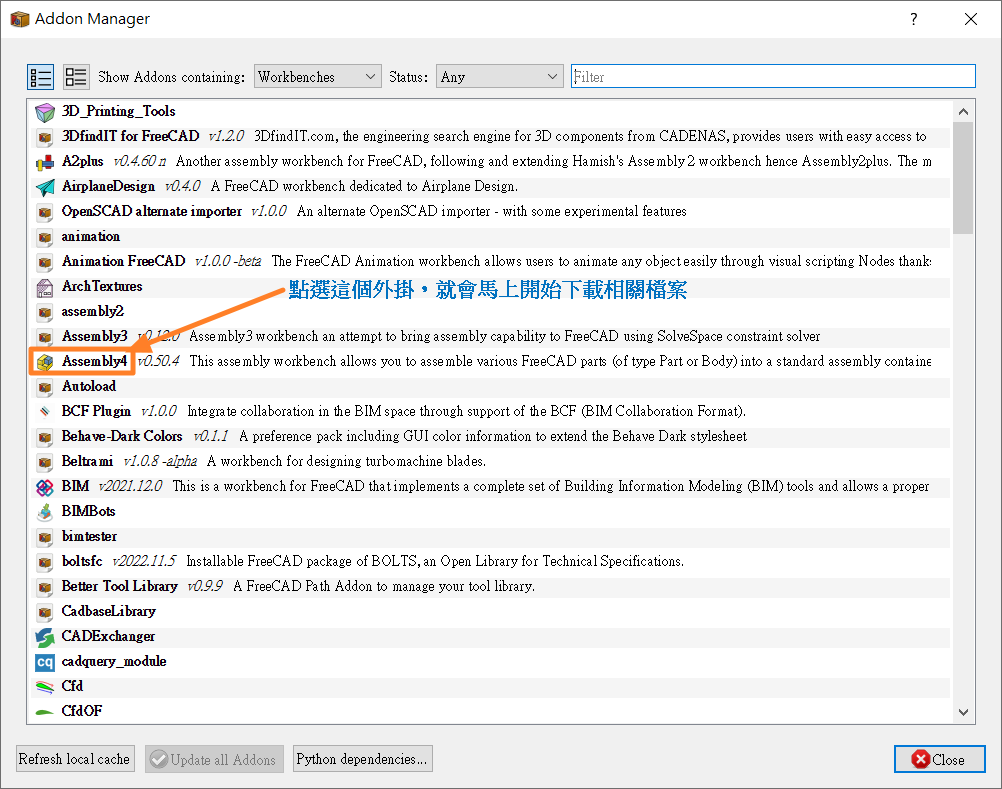This screenshot has height=789, width=1002.
Task: Click the v0.50.4 version text
Action: pyautogui.click(x=158, y=361)
